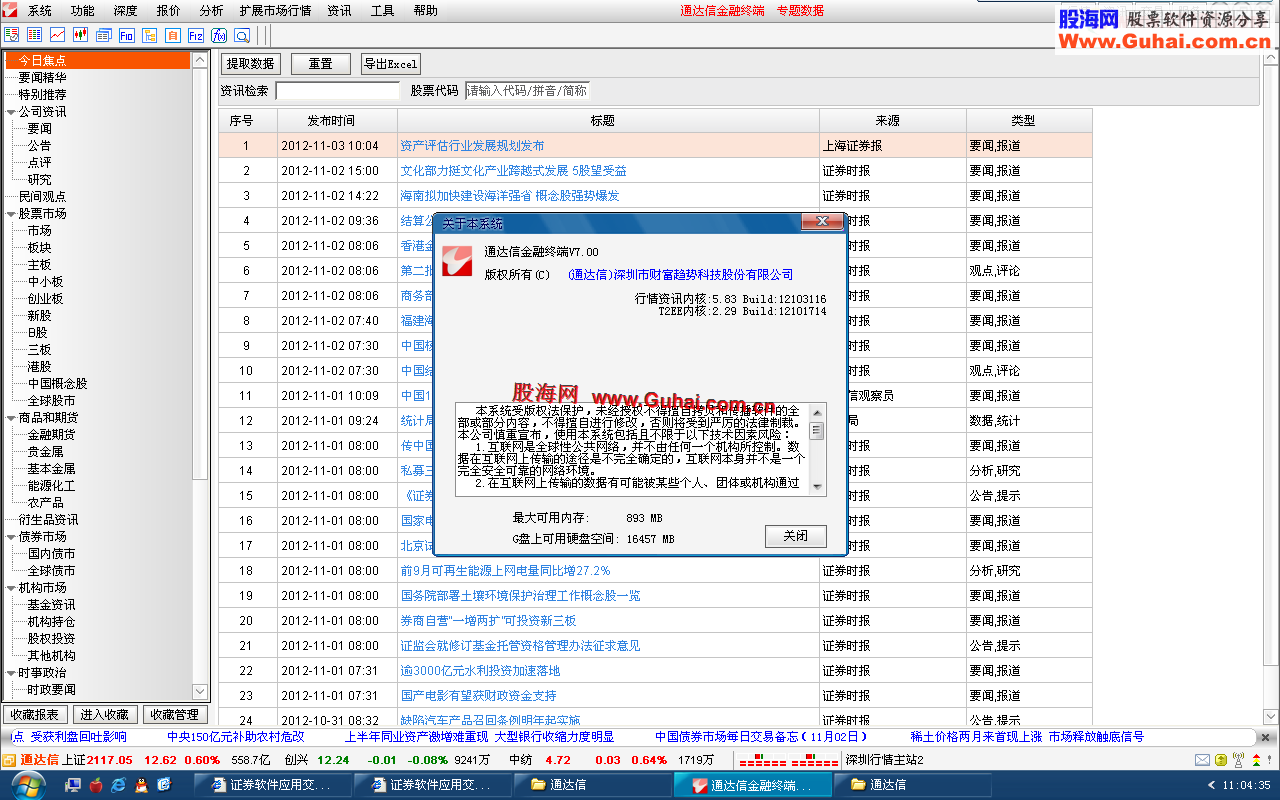Select 今日焦点 in the left tree
1280x800 pixels.
tap(96, 61)
